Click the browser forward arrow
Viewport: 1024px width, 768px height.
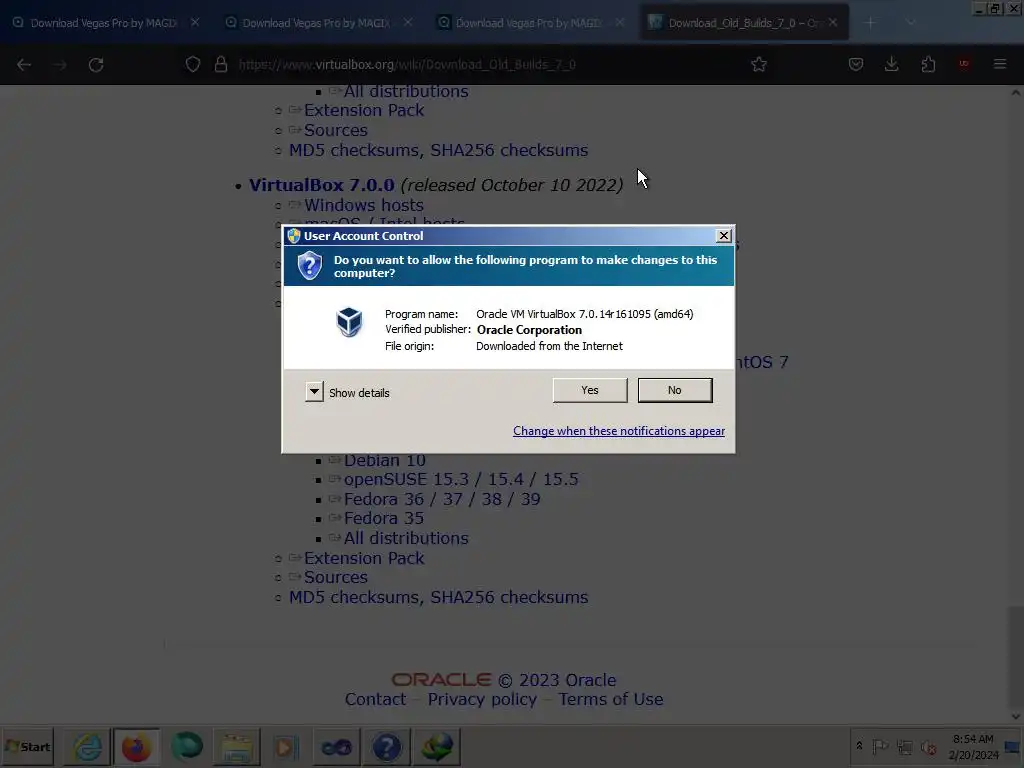click(x=60, y=65)
